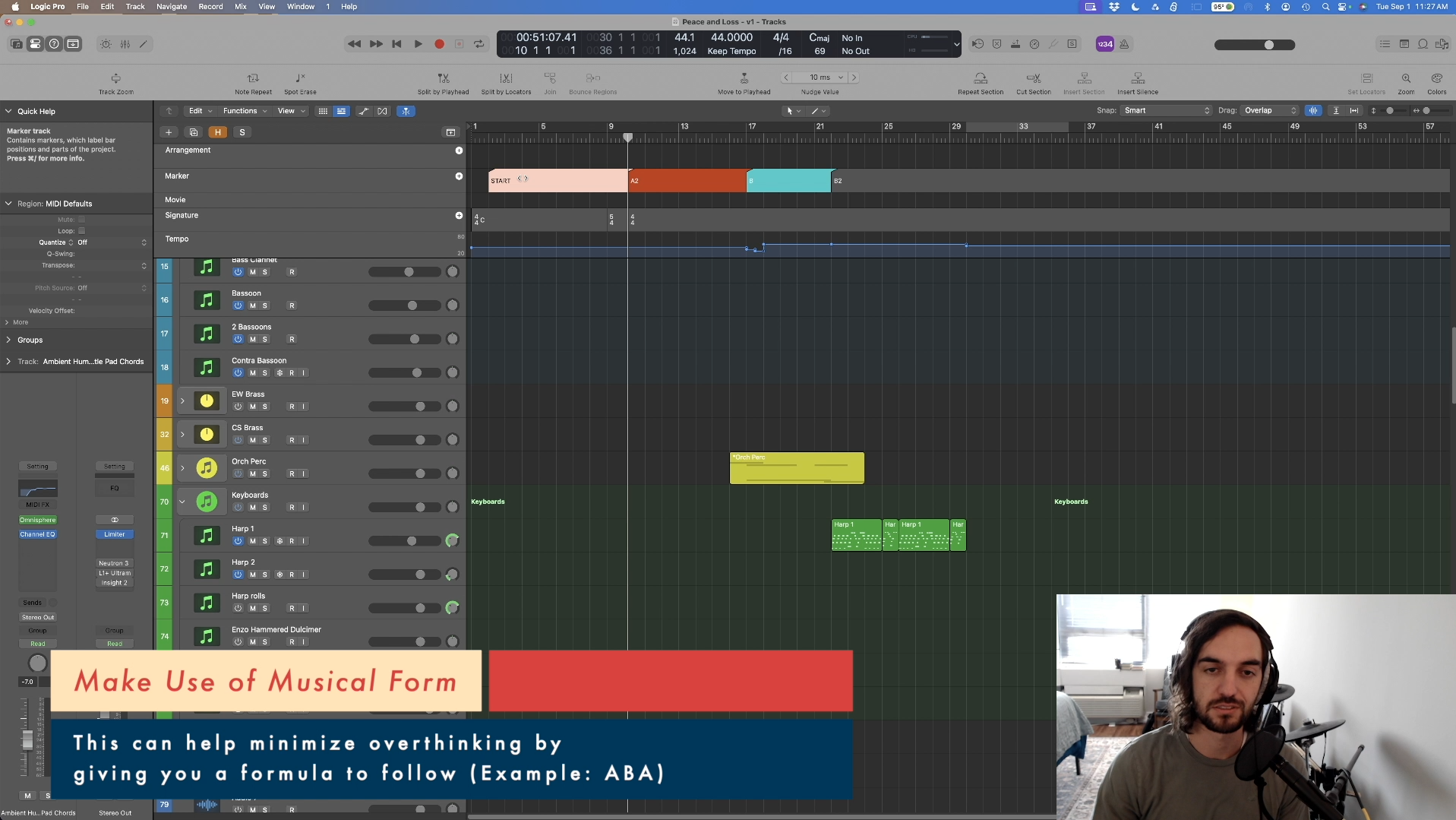Toggle the global Solo S button
1456x820 pixels.
[242, 132]
